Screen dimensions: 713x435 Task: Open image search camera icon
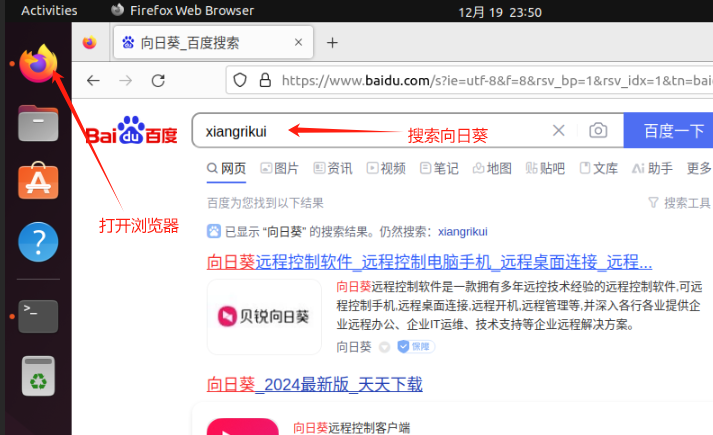(x=598, y=131)
